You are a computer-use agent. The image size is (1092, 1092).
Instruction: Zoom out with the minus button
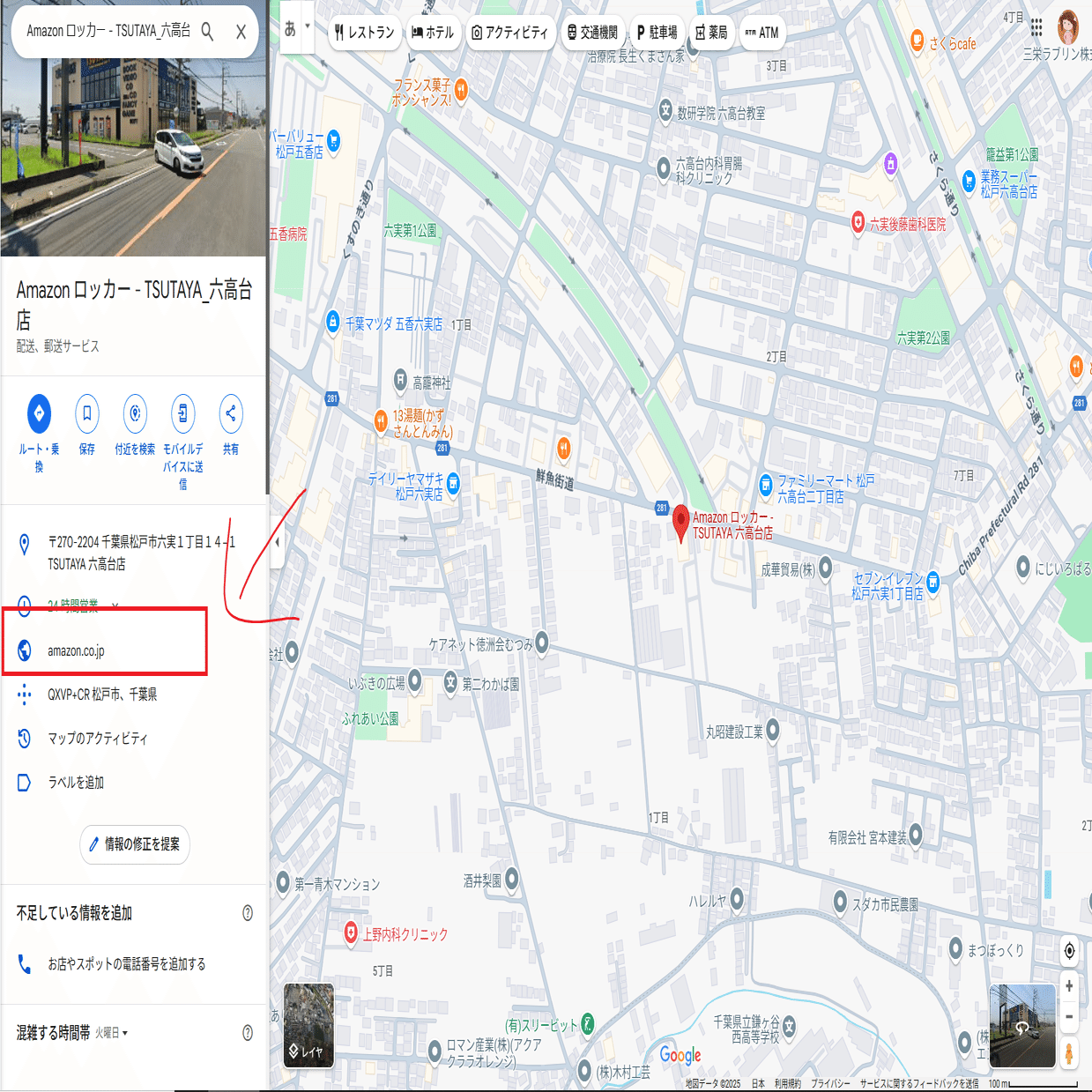pyautogui.click(x=1069, y=1016)
